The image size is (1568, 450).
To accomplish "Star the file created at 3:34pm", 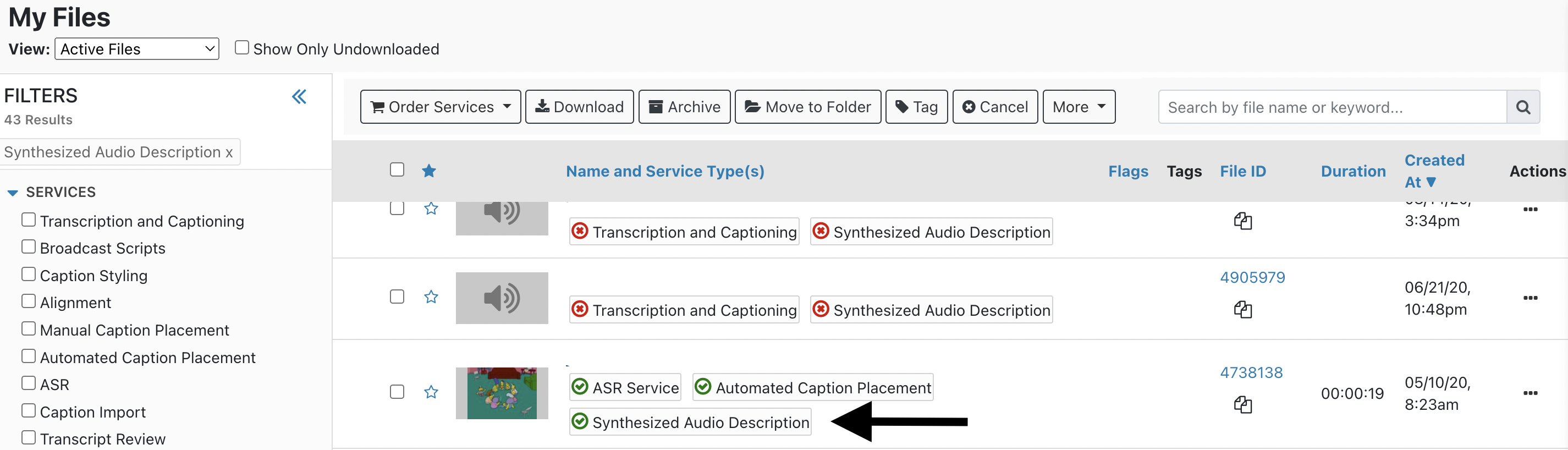I will point(431,209).
